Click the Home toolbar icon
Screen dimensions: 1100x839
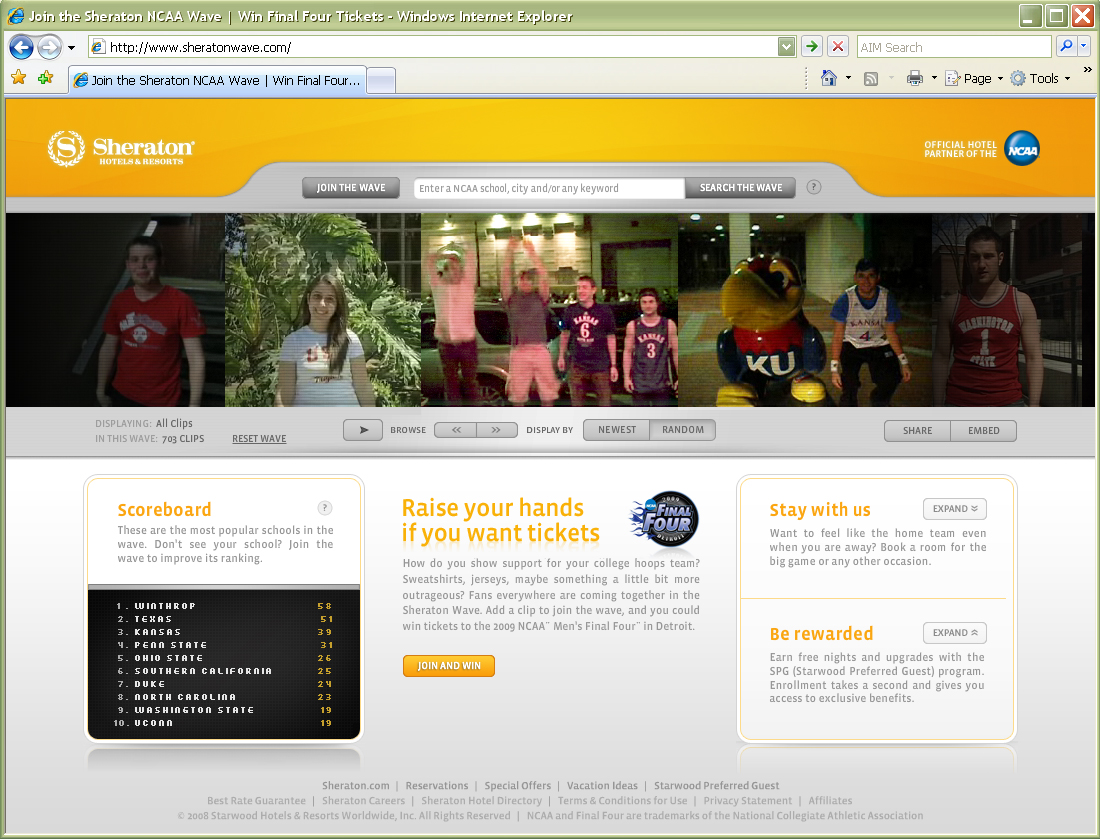click(829, 78)
